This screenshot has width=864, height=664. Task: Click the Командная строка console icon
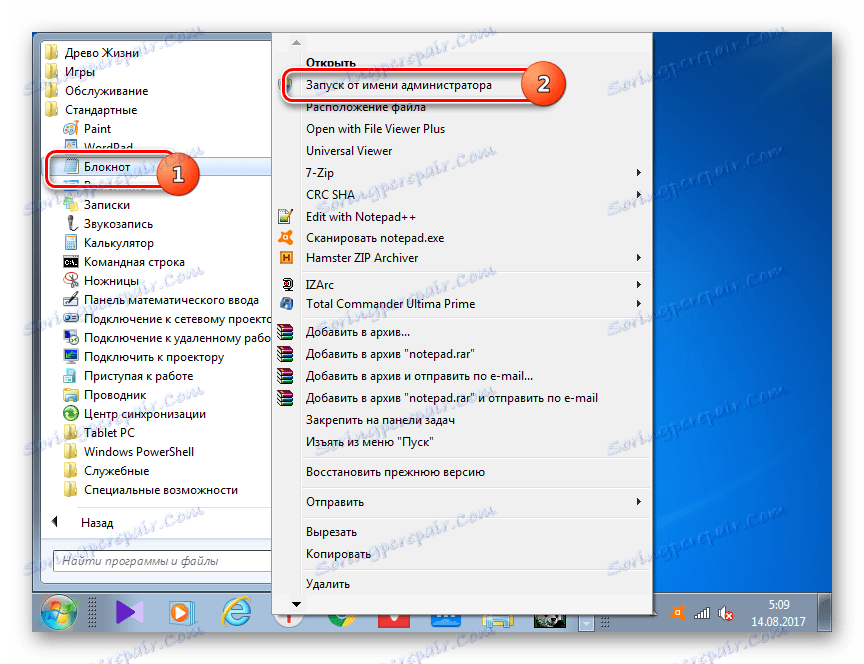pyautogui.click(x=71, y=262)
